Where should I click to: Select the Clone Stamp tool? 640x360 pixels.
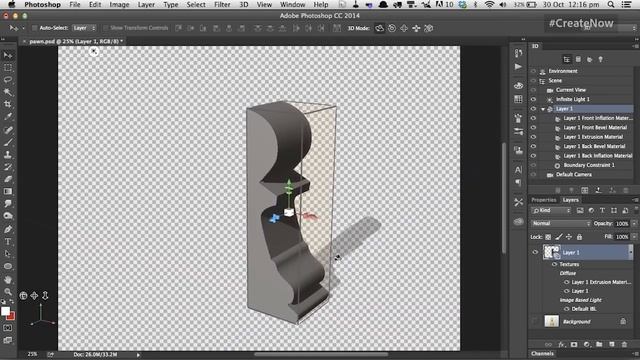click(8, 155)
